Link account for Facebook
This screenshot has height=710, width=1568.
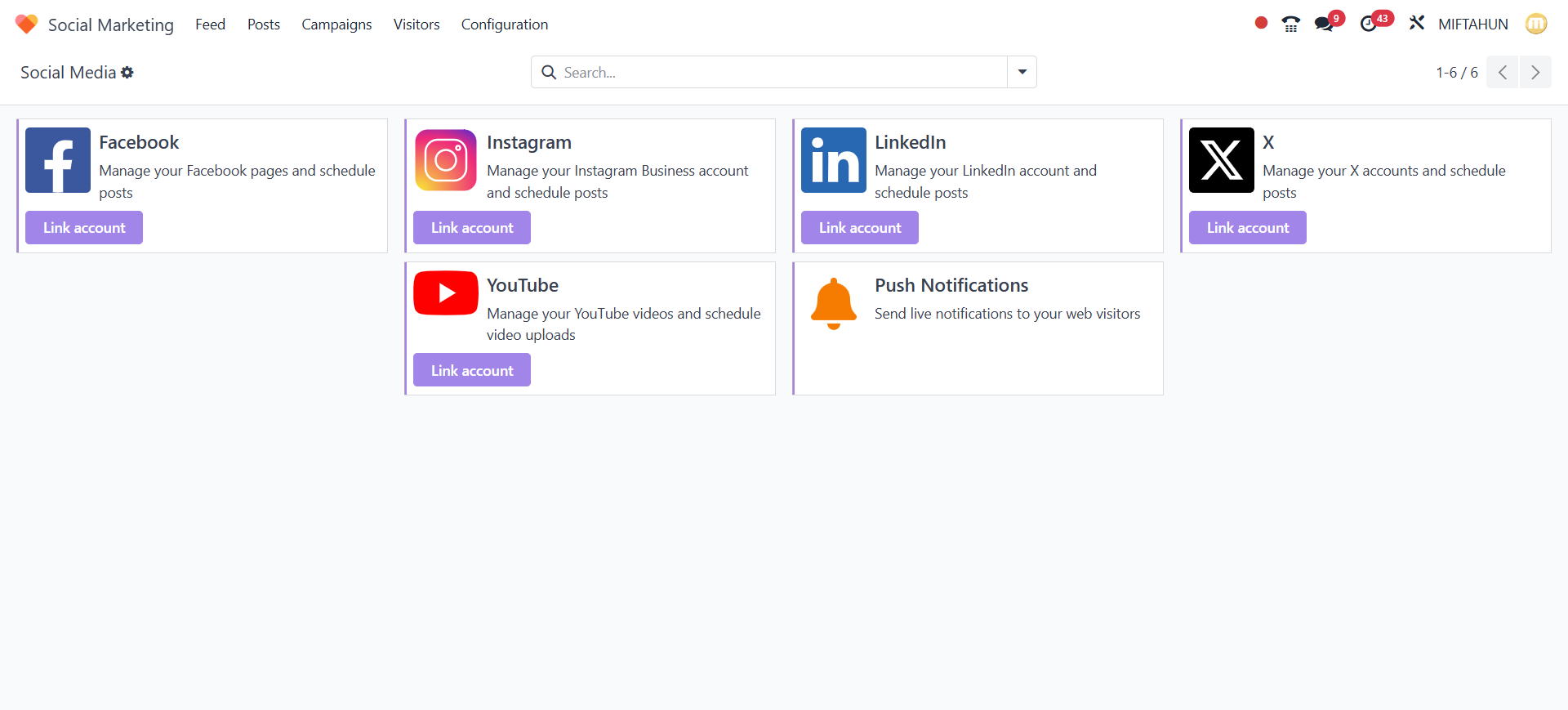coord(84,227)
